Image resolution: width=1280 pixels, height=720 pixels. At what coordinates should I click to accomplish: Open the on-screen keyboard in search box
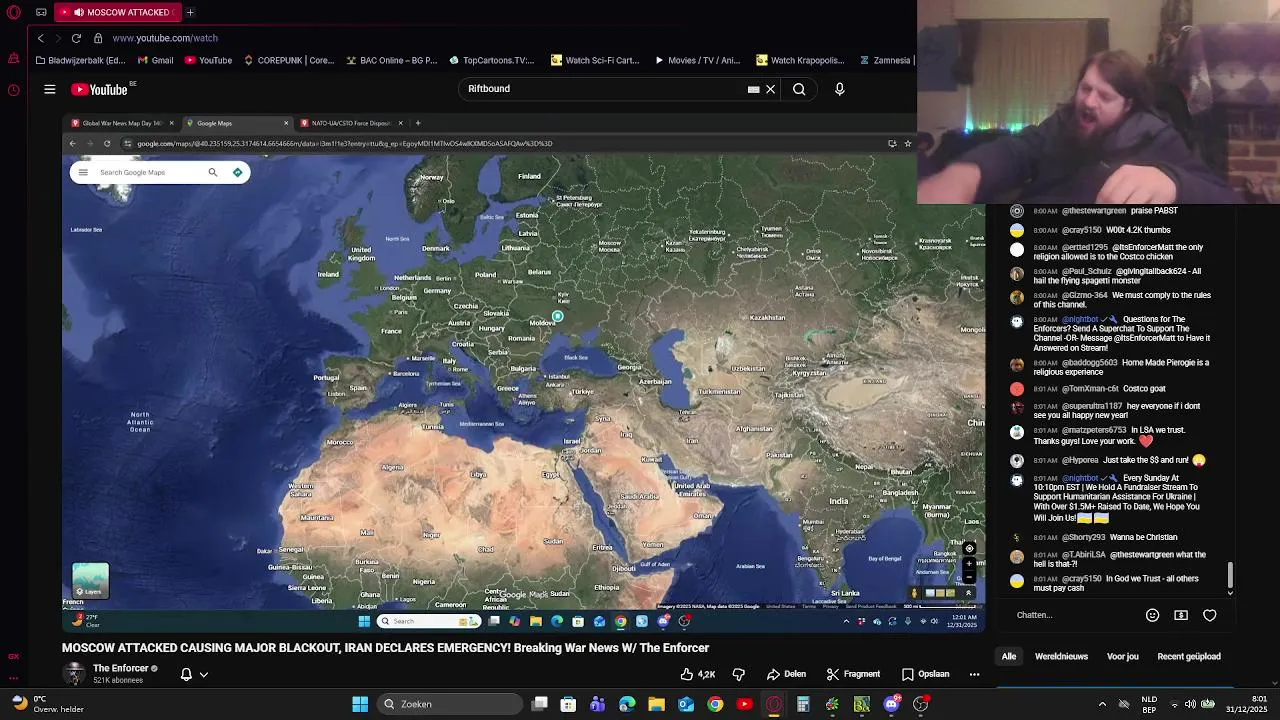pos(753,89)
